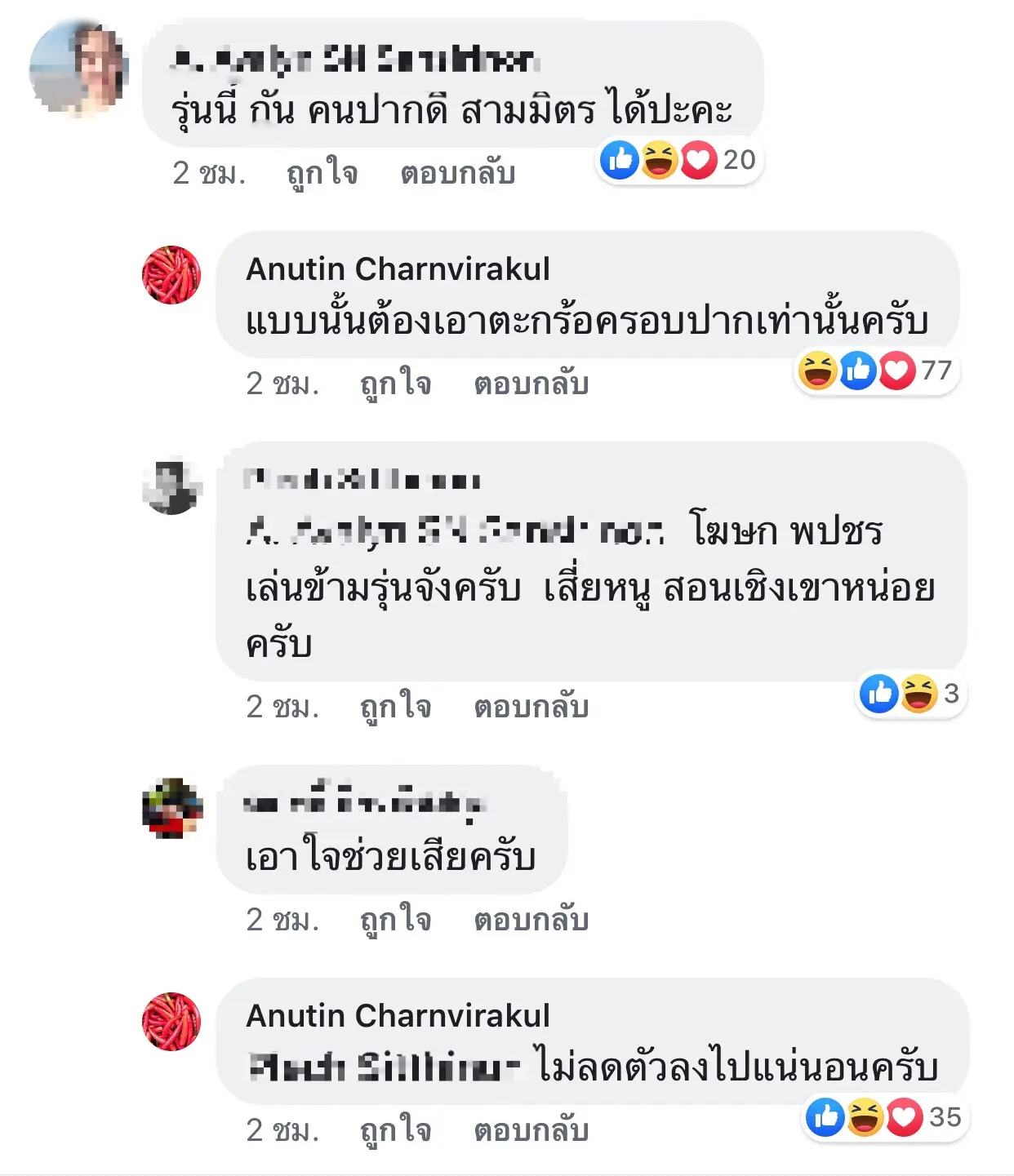Image resolution: width=1014 pixels, height=1176 pixels.
Task: Click the blue like icon next to count 20
Action: tap(620, 160)
